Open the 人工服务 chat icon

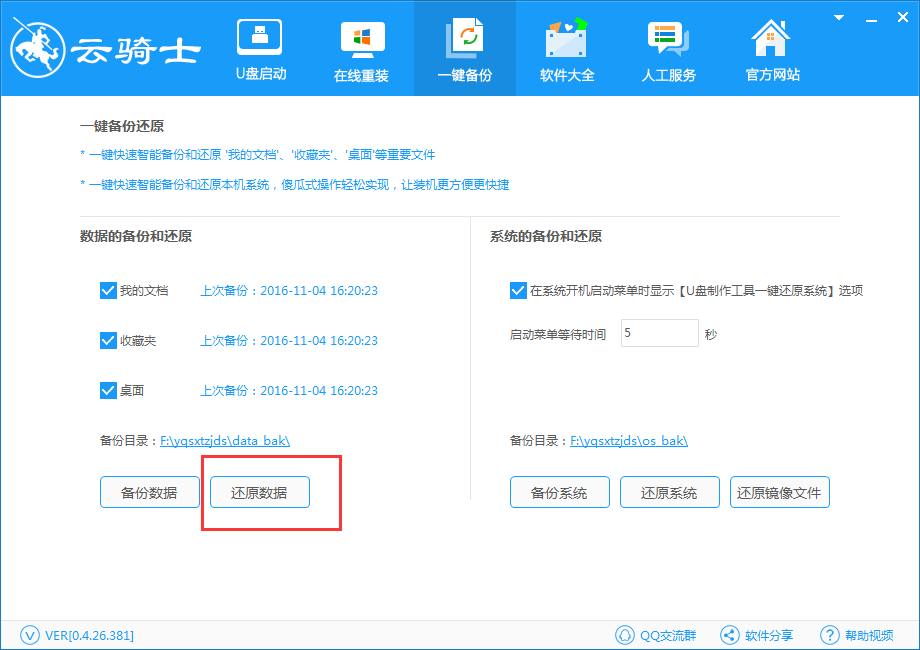click(668, 39)
